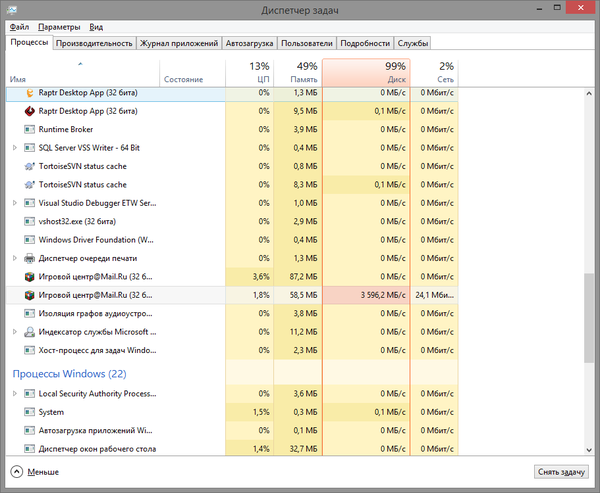Toggle sort order arrow above Имя column
The width and height of the screenshot is (600, 493).
tap(80, 64)
